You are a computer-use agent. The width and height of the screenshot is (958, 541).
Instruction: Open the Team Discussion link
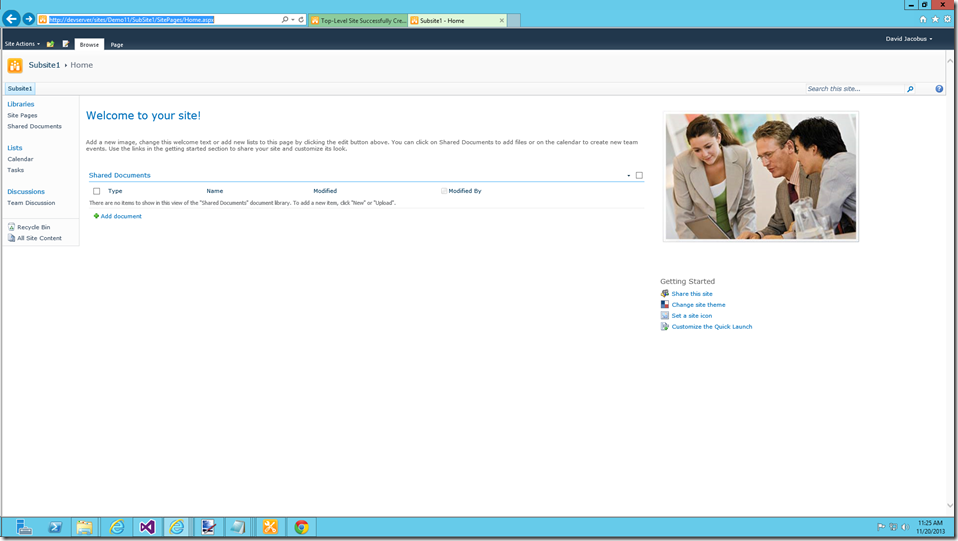(x=31, y=202)
